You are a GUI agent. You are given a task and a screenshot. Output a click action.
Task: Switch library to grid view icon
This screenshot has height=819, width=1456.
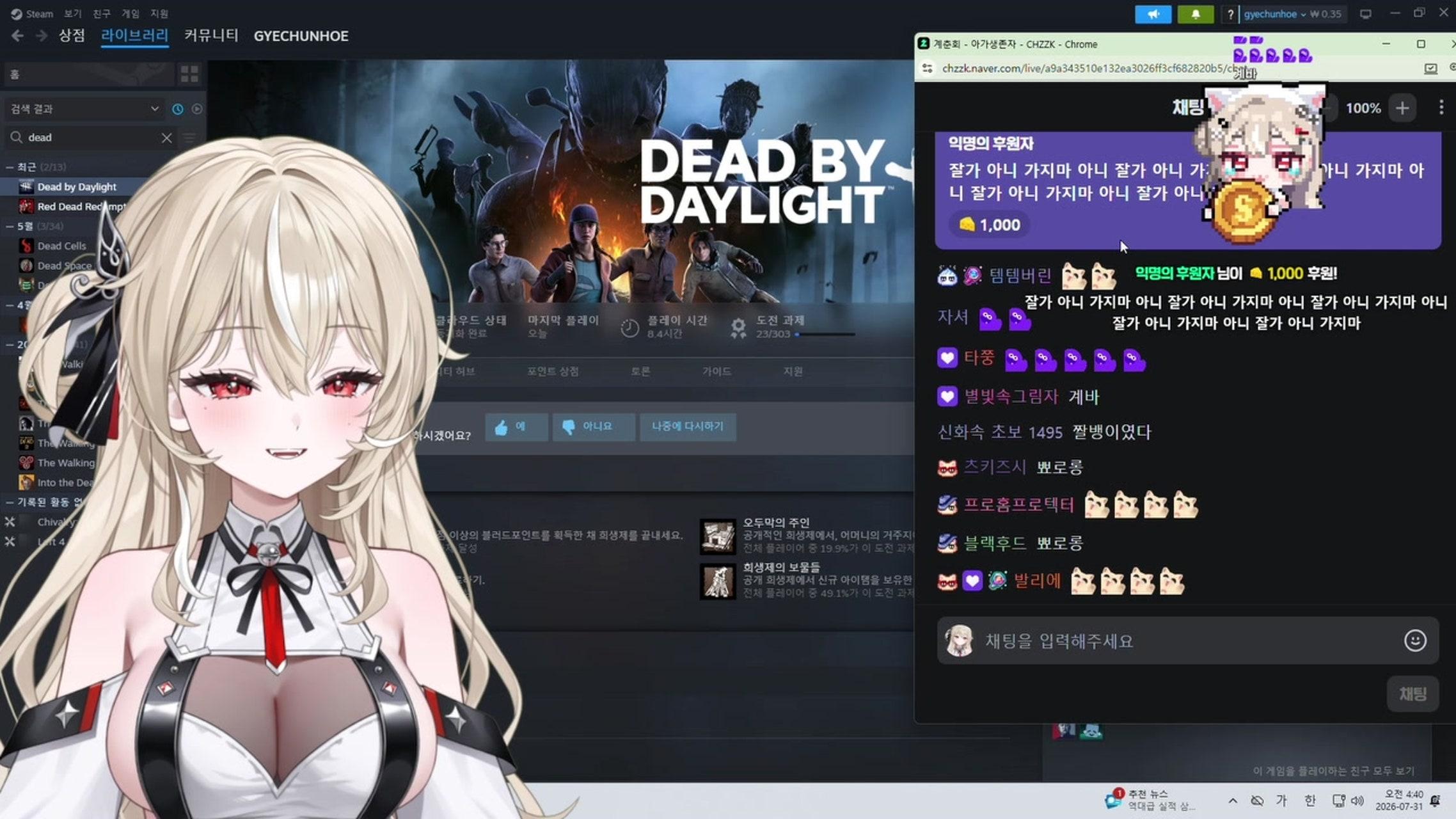[x=189, y=74]
